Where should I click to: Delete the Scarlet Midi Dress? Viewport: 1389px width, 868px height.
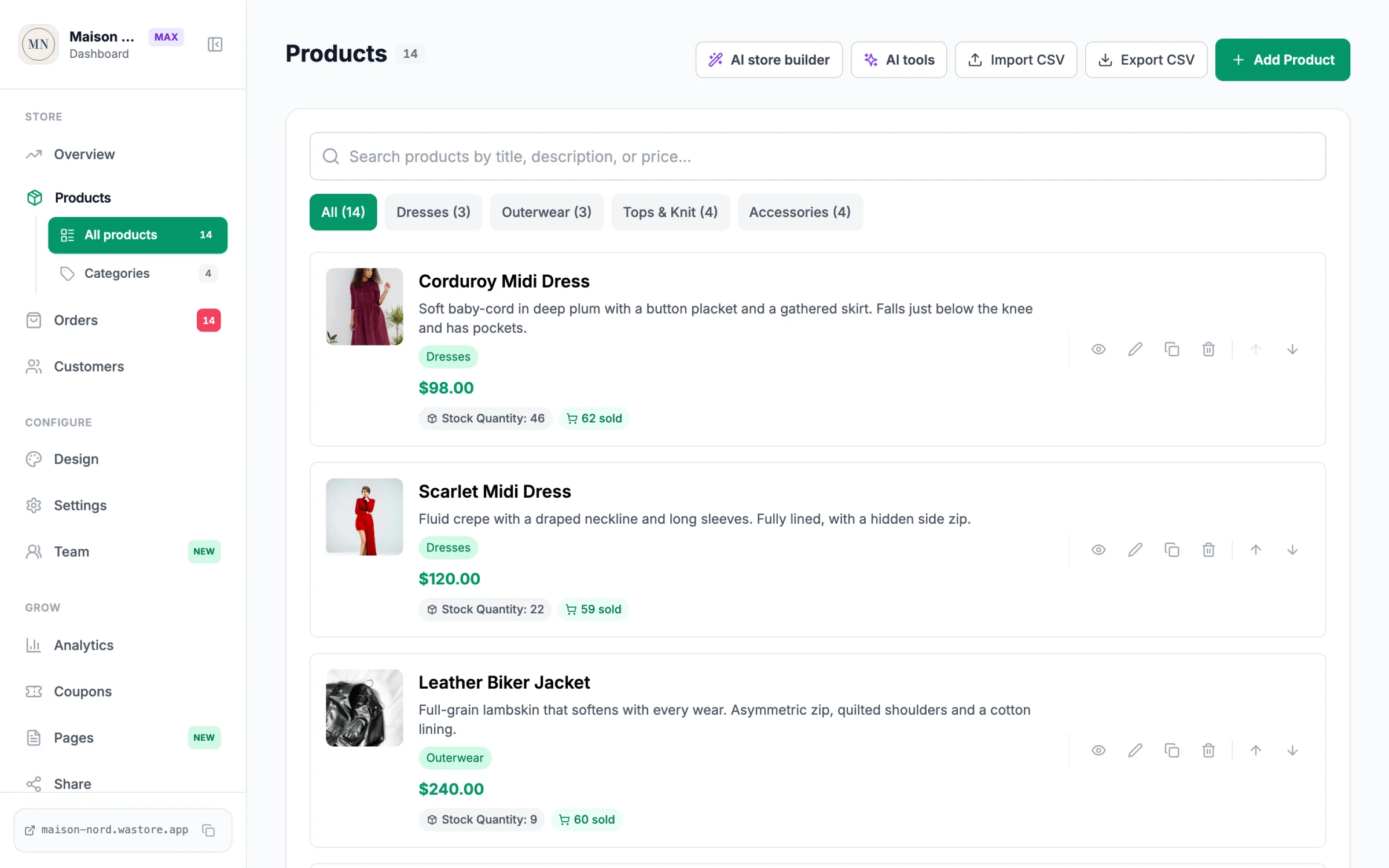tap(1208, 550)
